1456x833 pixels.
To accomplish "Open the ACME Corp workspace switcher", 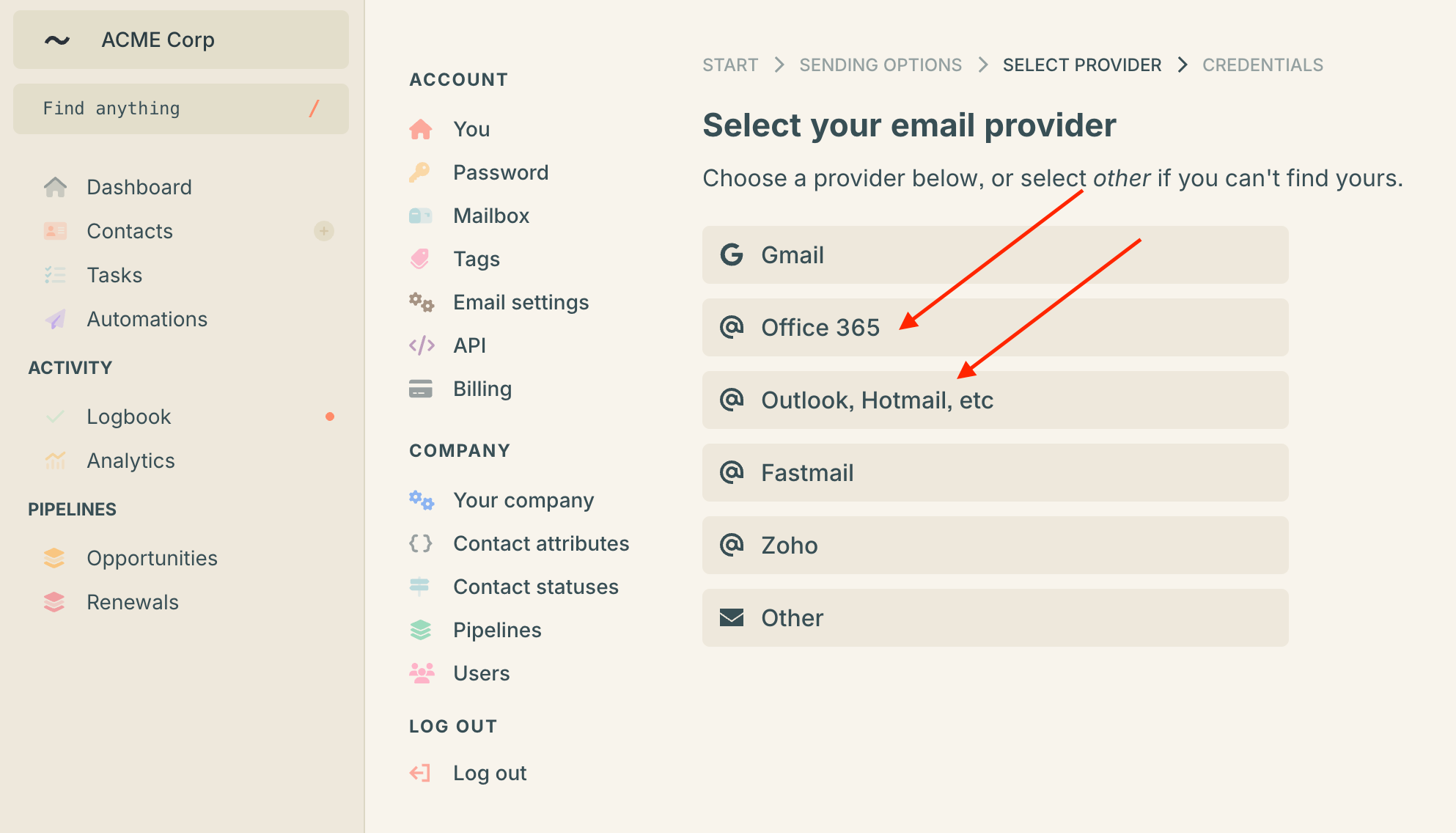I will [180, 40].
